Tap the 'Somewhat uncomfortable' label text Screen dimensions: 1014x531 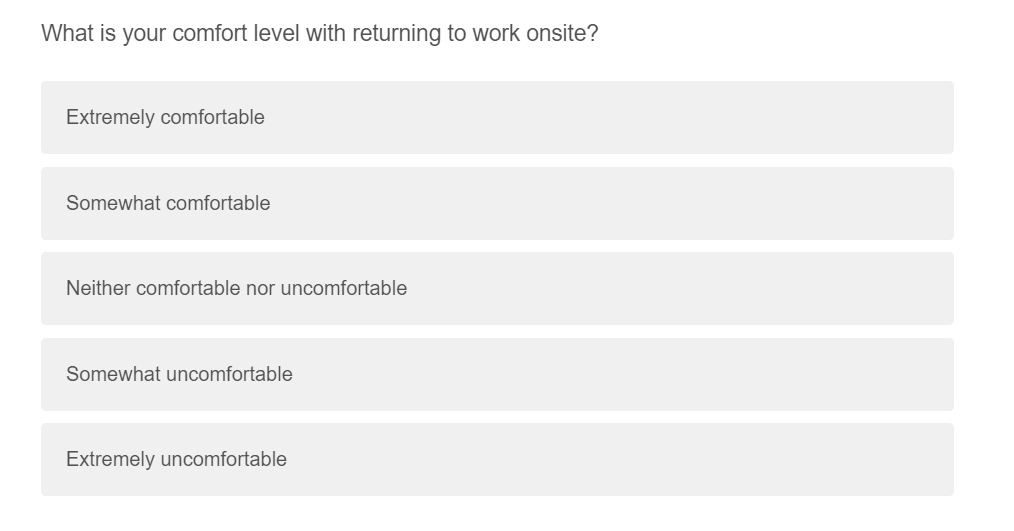tap(179, 374)
